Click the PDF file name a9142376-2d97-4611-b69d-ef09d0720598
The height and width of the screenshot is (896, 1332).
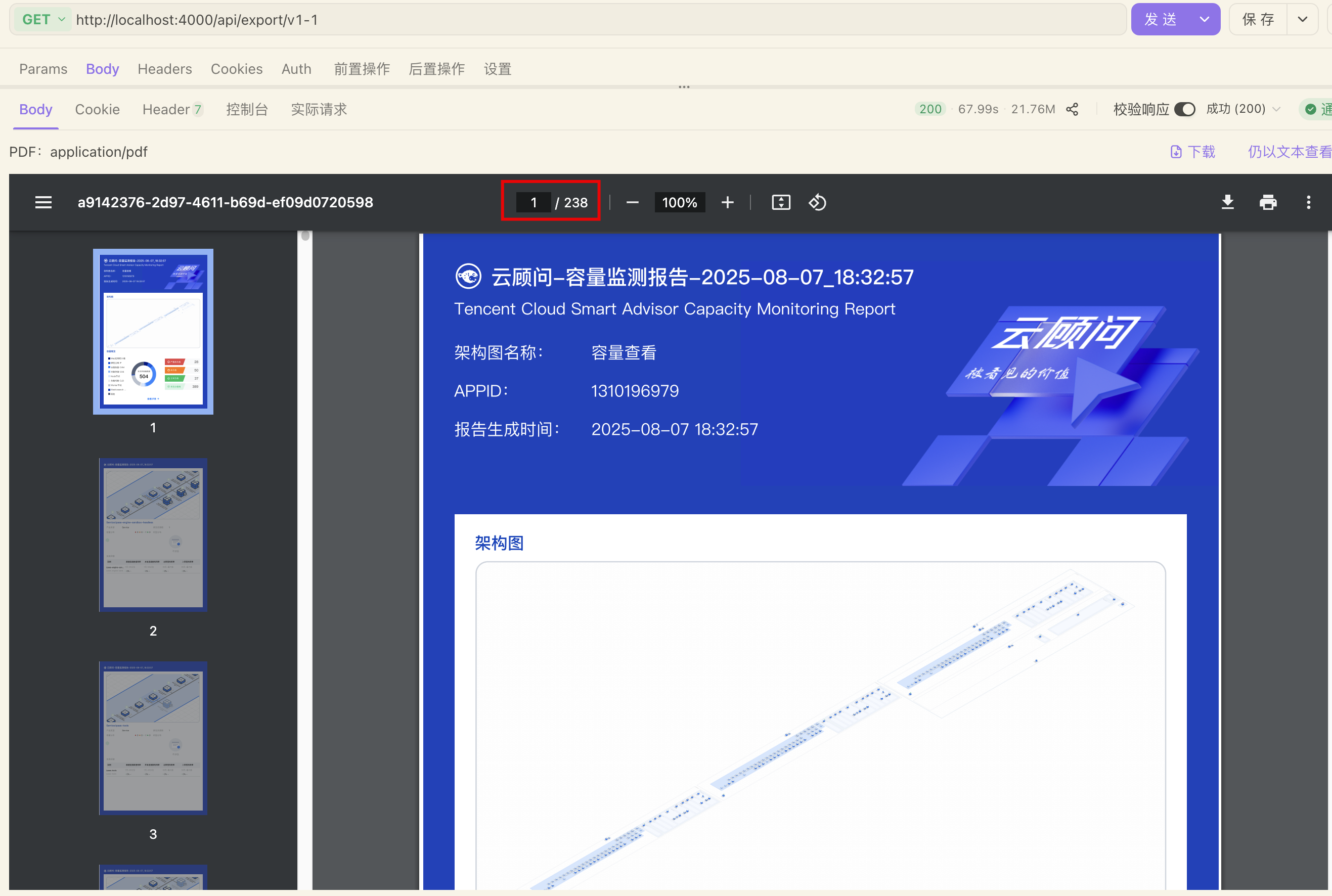(225, 202)
